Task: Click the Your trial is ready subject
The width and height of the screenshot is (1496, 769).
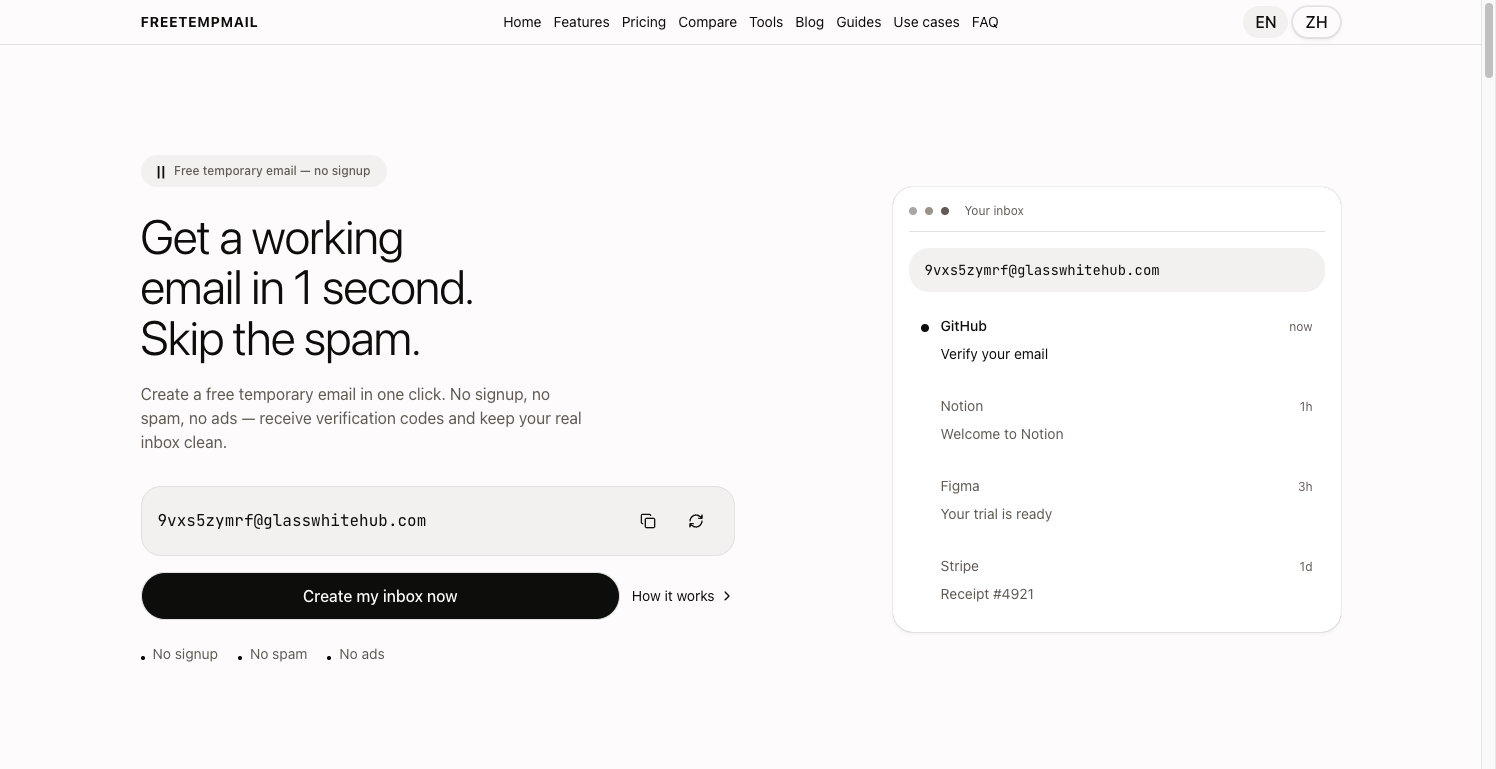Action: (996, 514)
